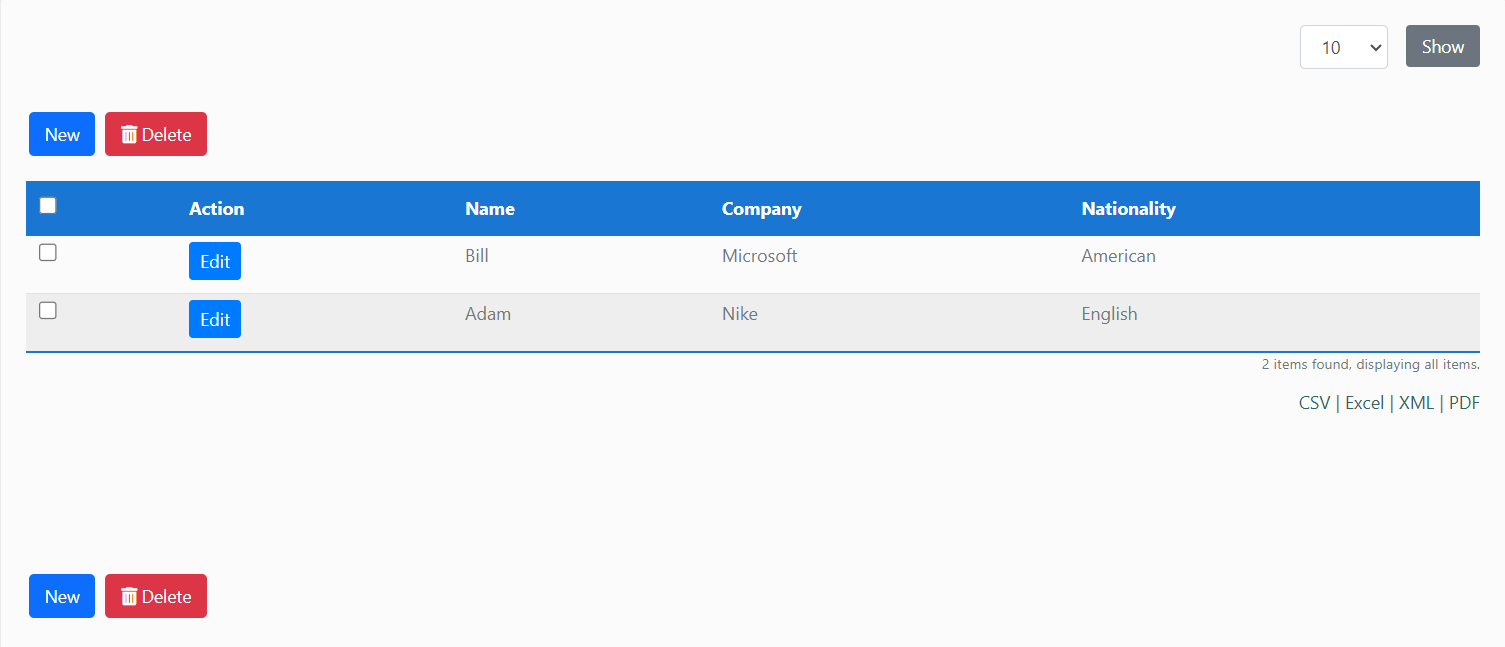Click the top New button
The height and width of the screenshot is (647, 1505).
pos(62,135)
